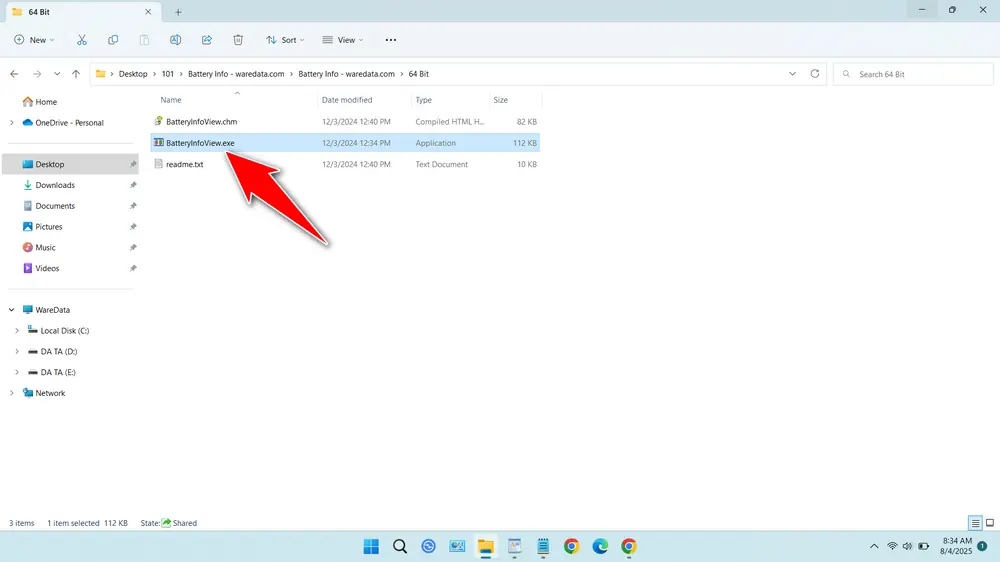Viewport: 1000px width, 562px height.
Task: Go back with the left arrow
Action: coord(14,74)
